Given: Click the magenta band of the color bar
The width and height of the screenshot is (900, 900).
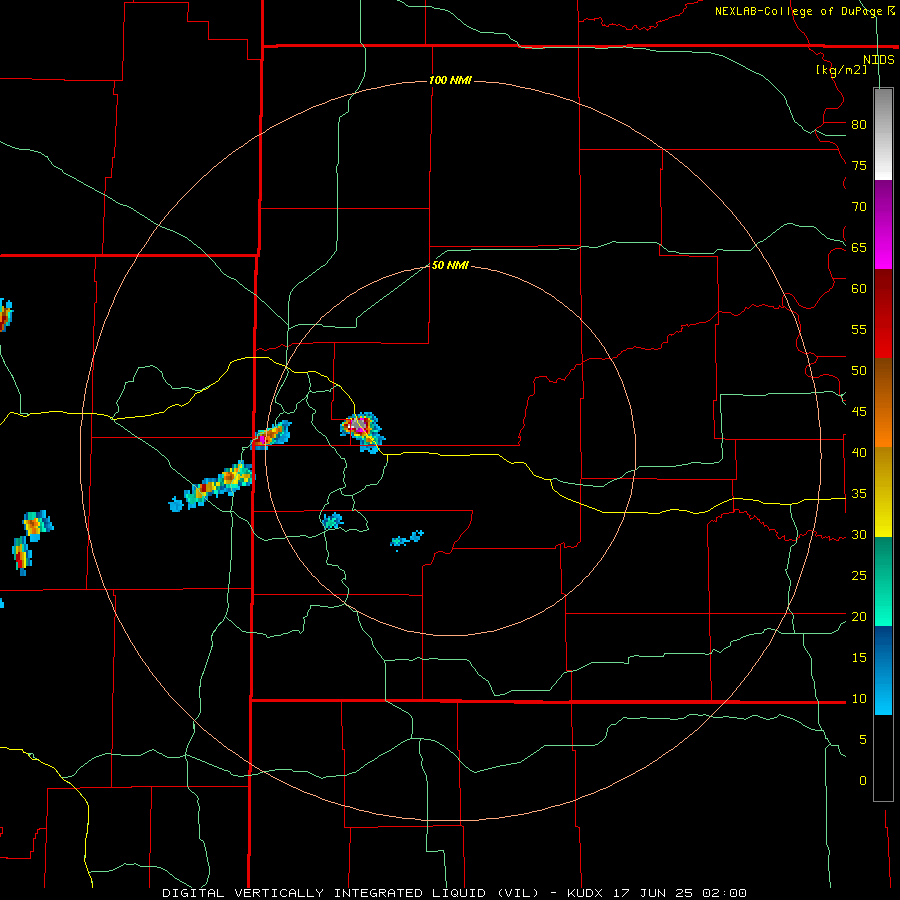Looking at the screenshot, I should pos(883,225).
